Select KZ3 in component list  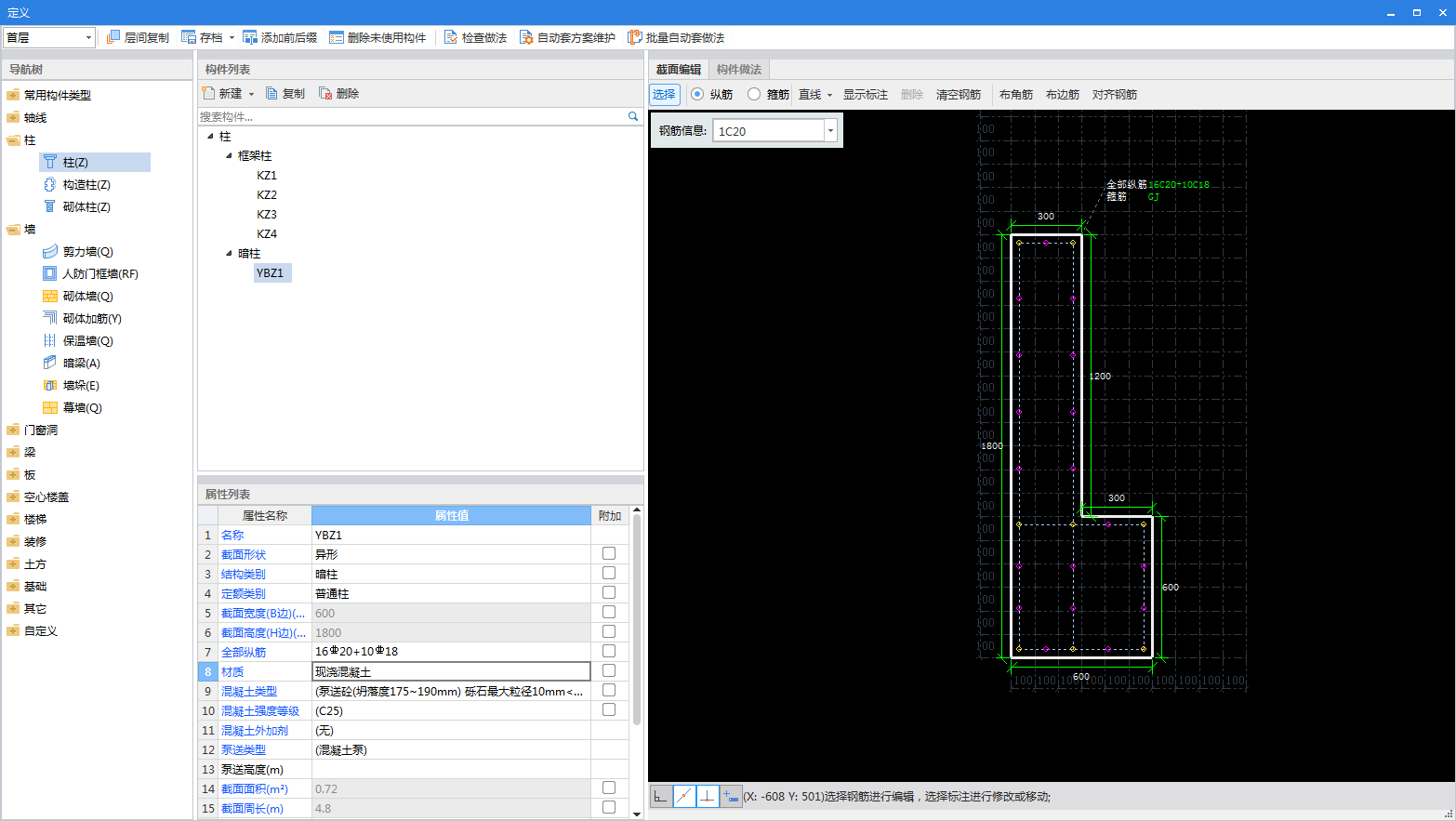click(x=267, y=214)
